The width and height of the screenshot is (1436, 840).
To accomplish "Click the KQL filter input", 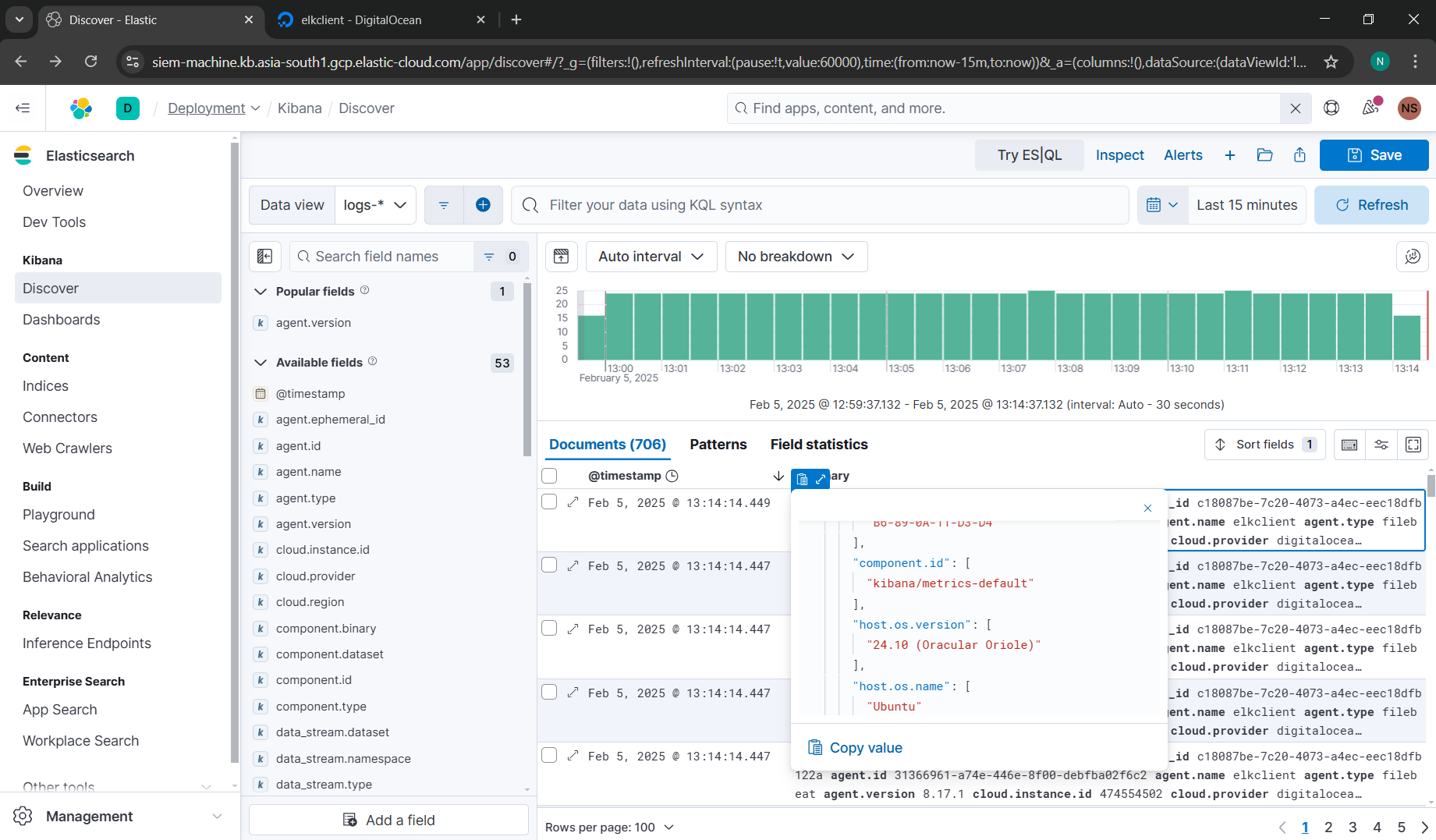I will (820, 205).
